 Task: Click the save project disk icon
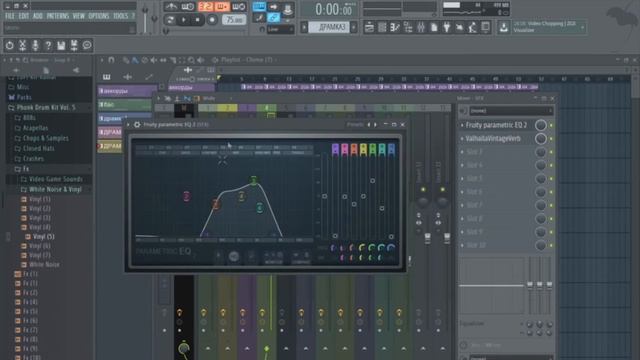click(61, 45)
